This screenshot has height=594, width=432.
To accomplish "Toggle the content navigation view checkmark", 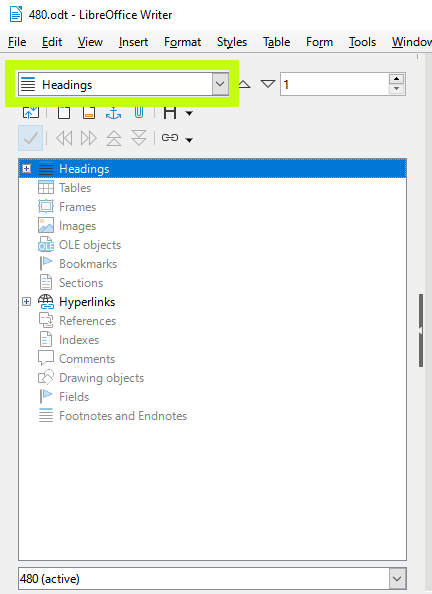I will coord(30,138).
